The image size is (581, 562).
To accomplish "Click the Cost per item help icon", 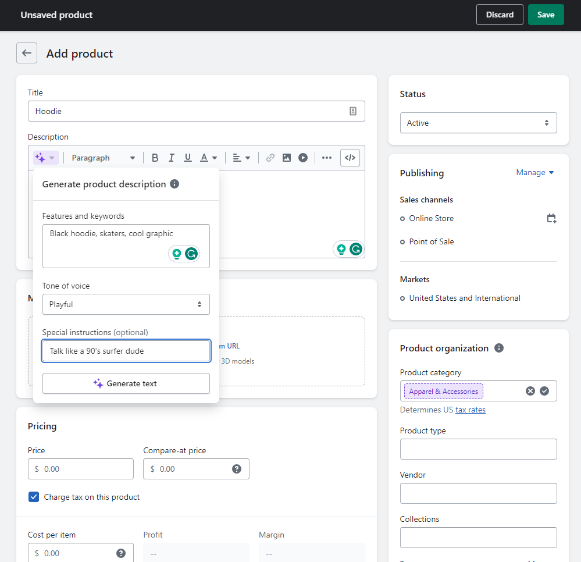I will coord(121,553).
